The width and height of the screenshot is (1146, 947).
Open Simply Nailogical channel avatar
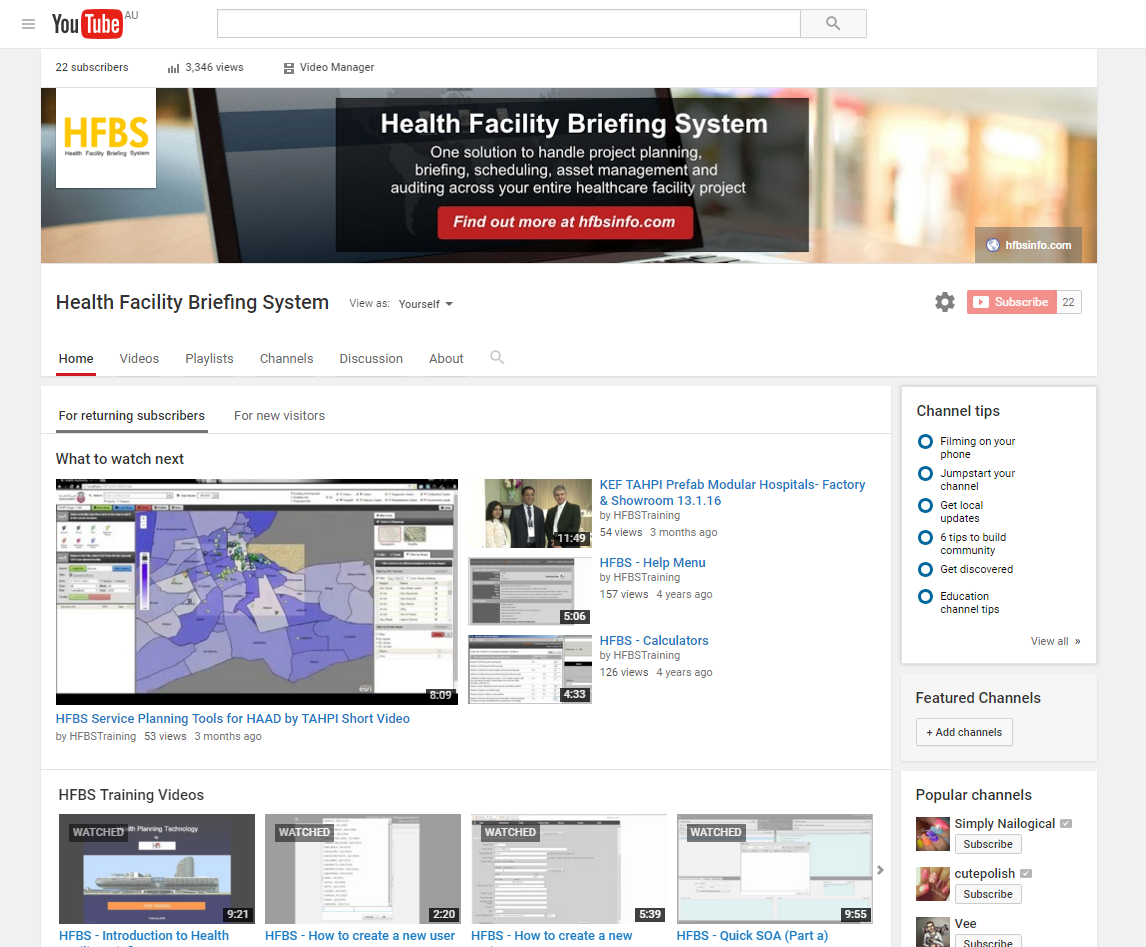(x=933, y=834)
